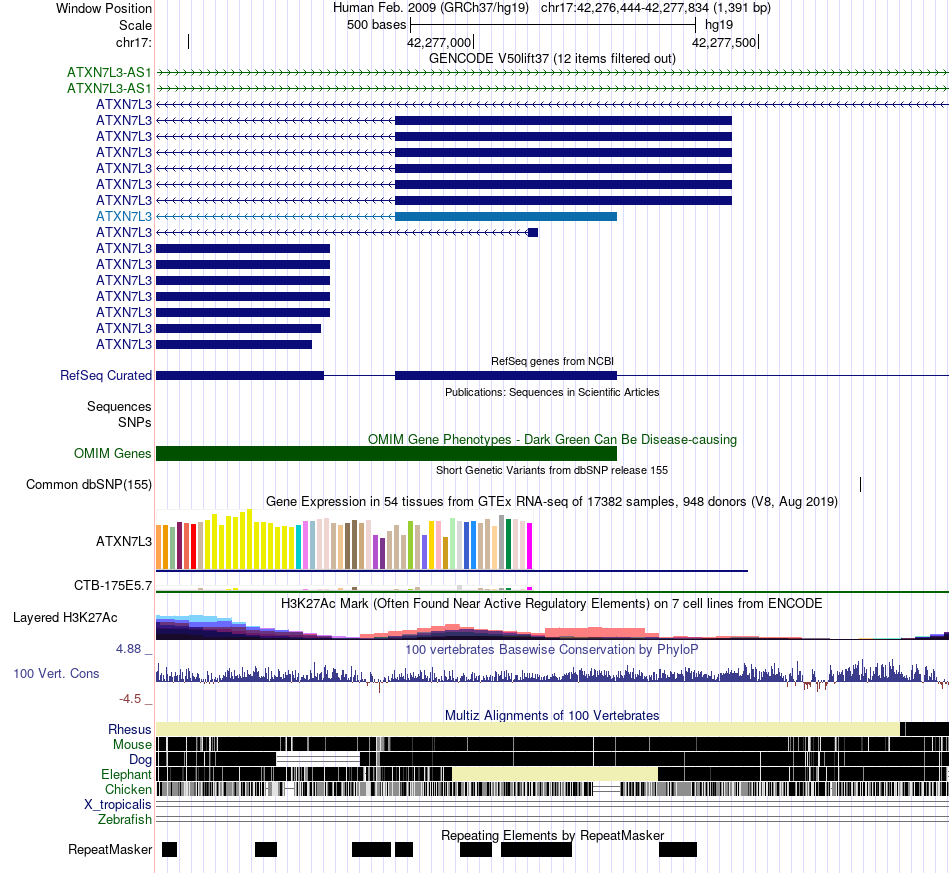
Task: Click the dark green OMIM Genes bar
Action: [386, 453]
